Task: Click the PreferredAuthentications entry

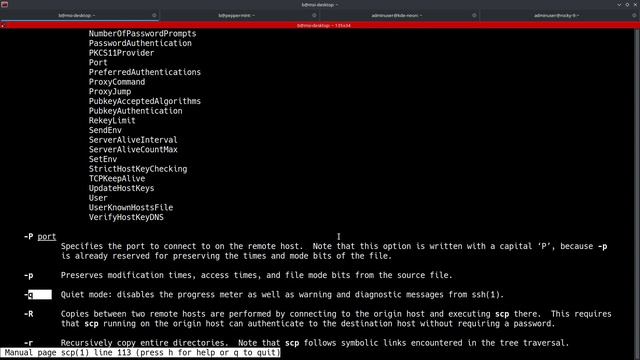Action: (x=144, y=72)
